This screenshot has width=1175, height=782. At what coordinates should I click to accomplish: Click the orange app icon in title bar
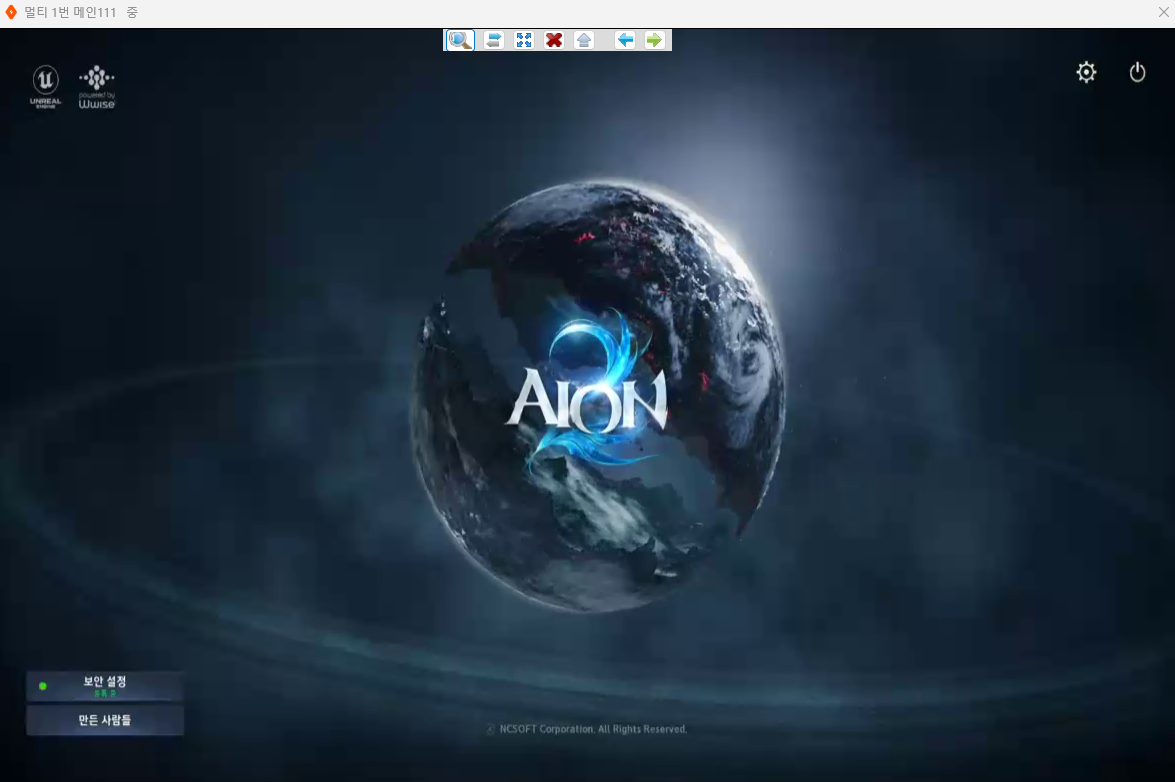pyautogui.click(x=11, y=12)
